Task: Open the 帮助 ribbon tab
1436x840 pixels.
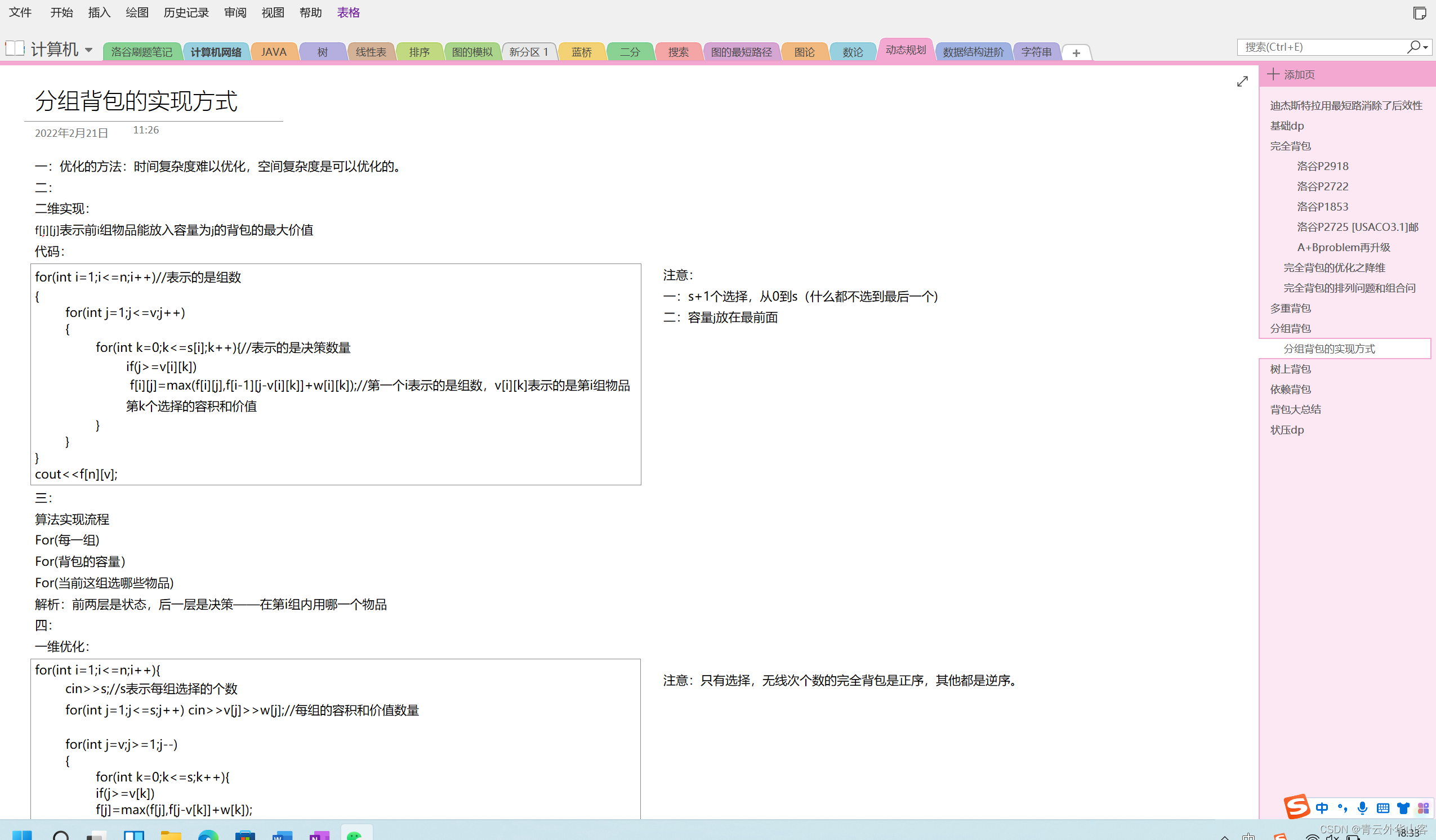Action: (310, 12)
